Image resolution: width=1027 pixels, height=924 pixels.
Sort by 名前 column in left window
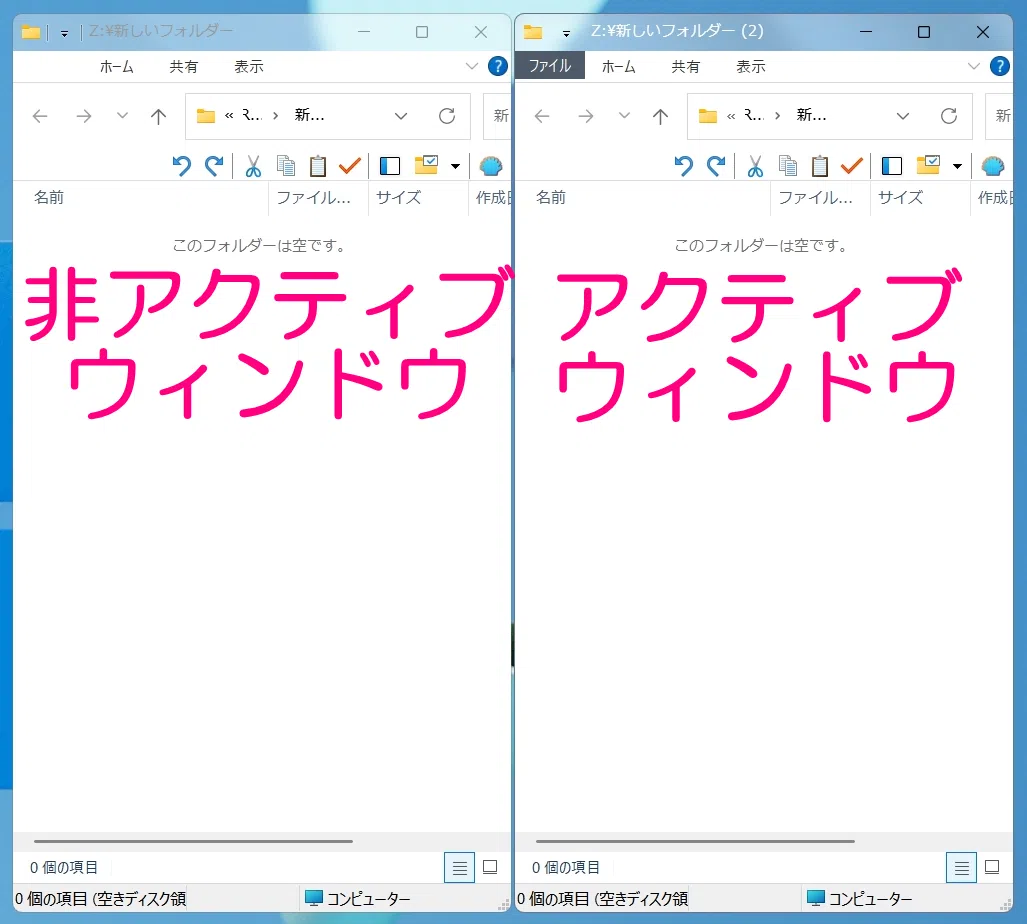point(141,198)
